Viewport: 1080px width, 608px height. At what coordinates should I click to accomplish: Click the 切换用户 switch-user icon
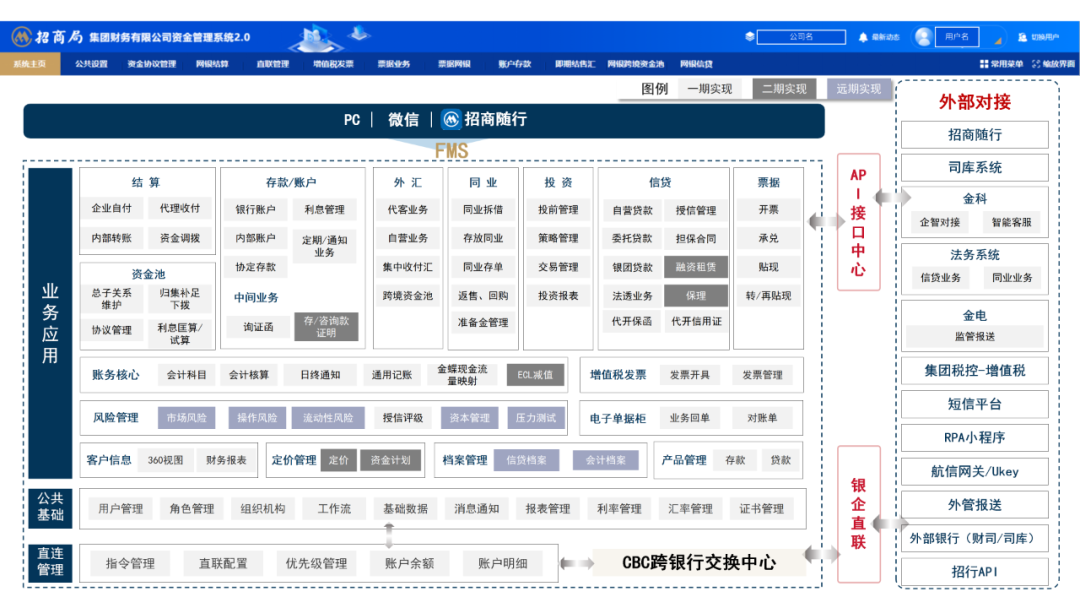(1022, 37)
